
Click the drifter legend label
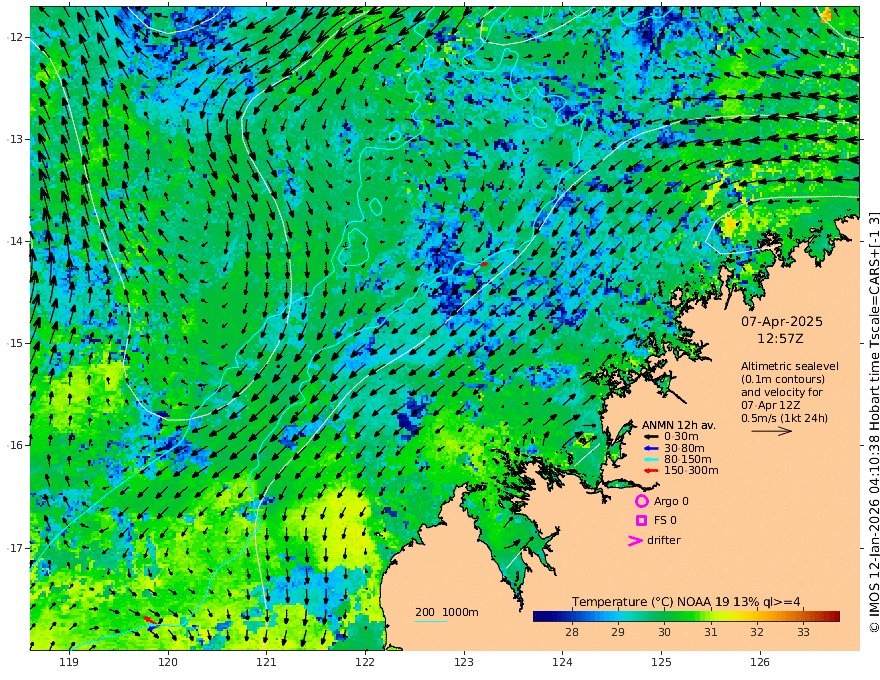pyautogui.click(x=664, y=540)
